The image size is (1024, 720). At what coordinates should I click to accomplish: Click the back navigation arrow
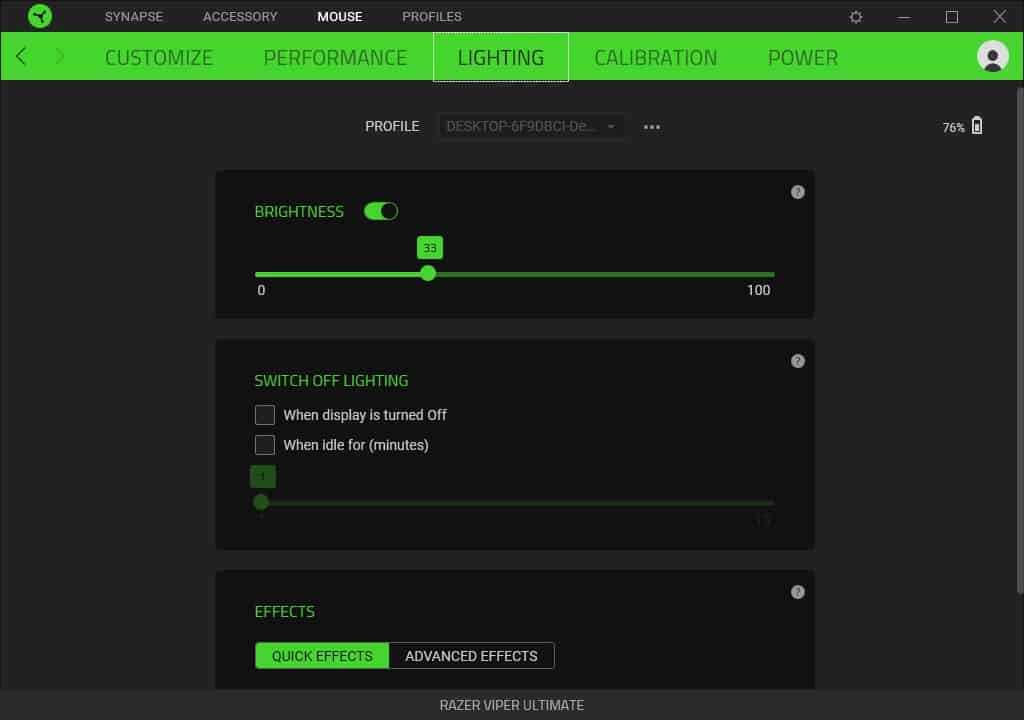[x=20, y=56]
